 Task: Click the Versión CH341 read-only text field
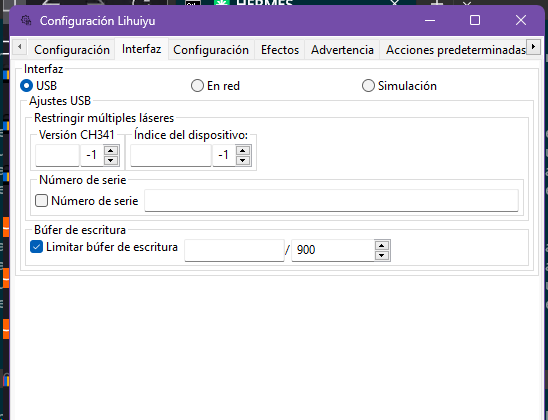(57, 155)
